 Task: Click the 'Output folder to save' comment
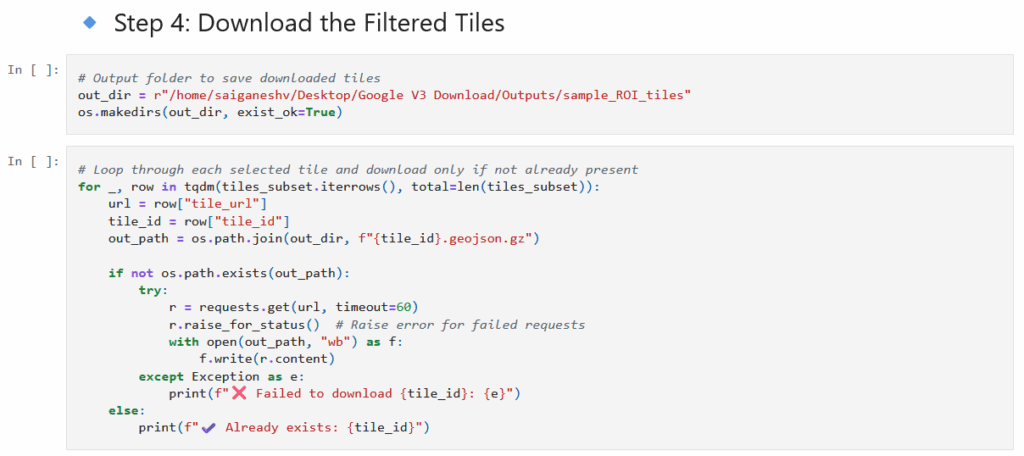tap(229, 78)
